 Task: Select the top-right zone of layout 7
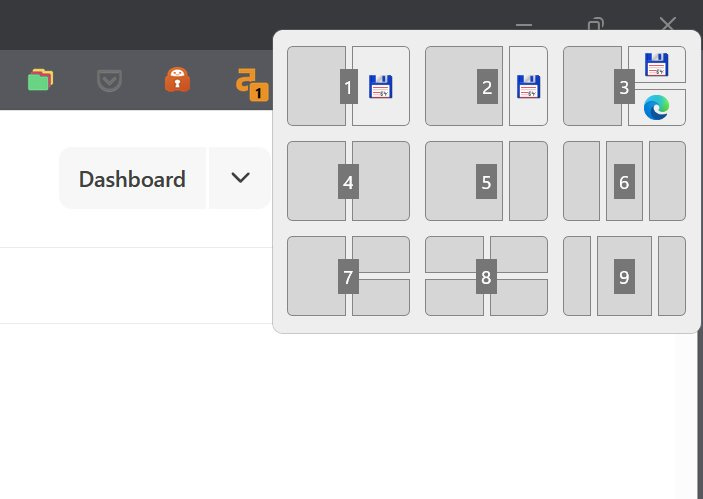click(x=381, y=254)
